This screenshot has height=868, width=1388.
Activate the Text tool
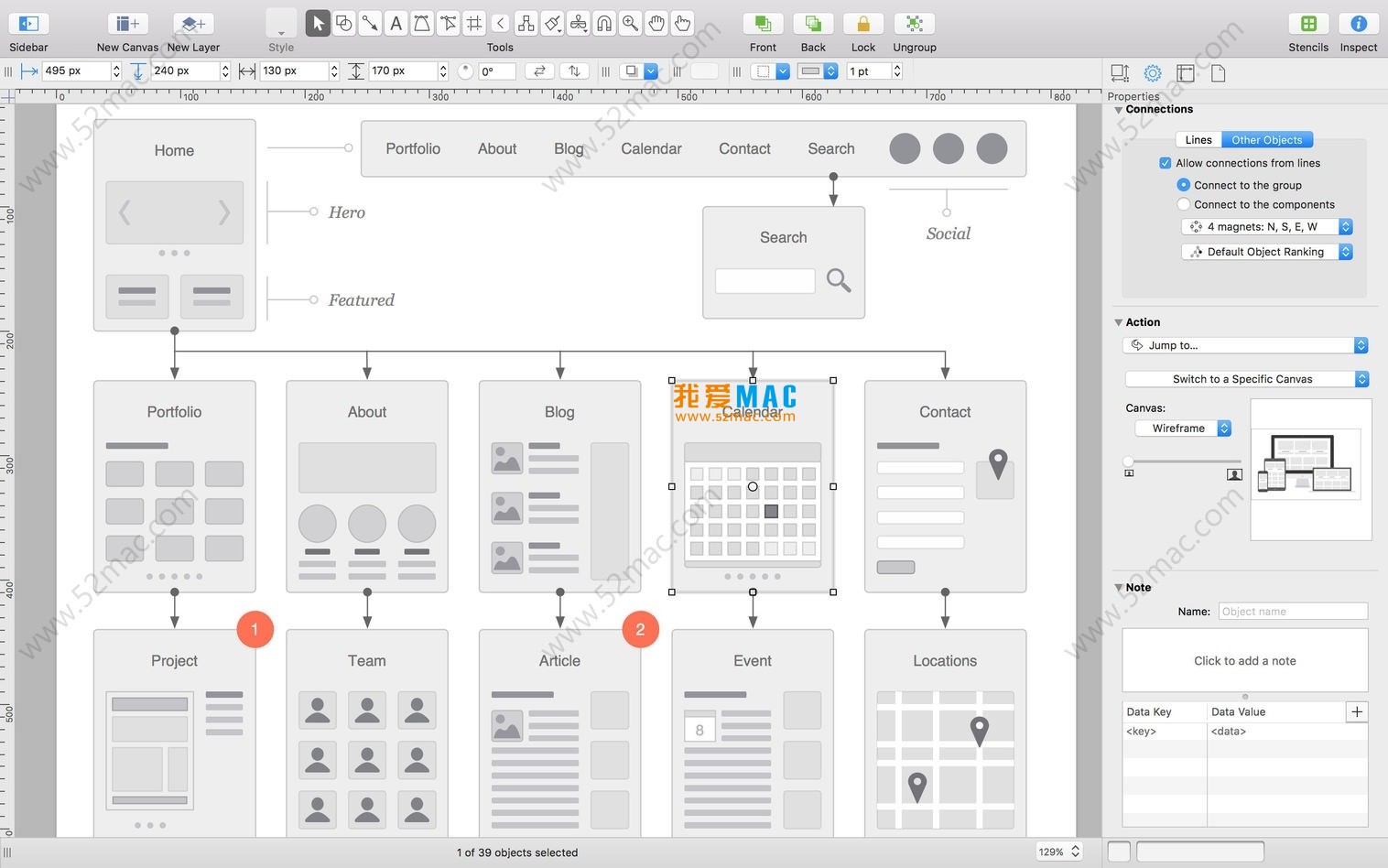click(x=396, y=24)
